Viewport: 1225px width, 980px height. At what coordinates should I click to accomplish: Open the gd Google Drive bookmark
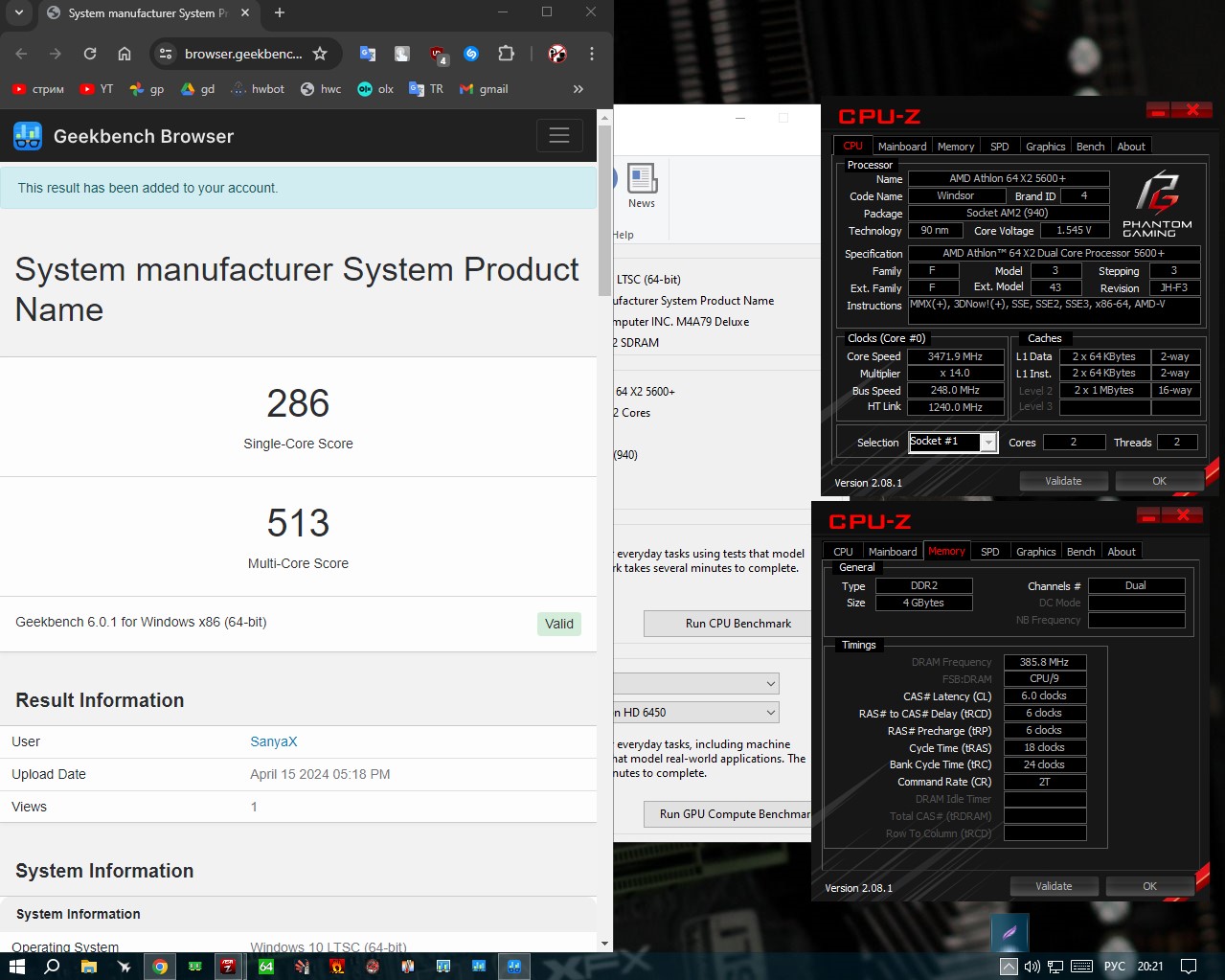[198, 89]
